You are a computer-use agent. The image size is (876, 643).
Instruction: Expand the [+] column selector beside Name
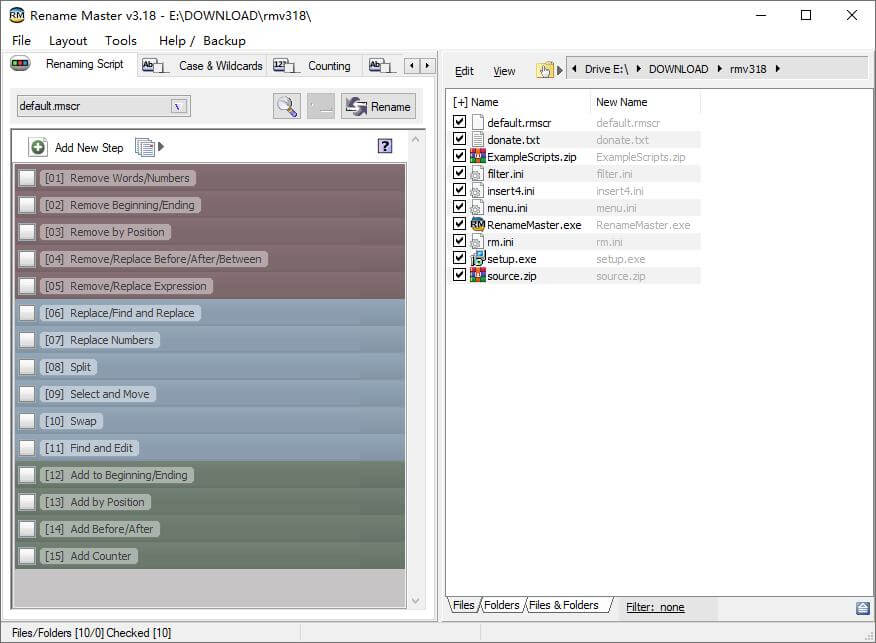coord(460,102)
